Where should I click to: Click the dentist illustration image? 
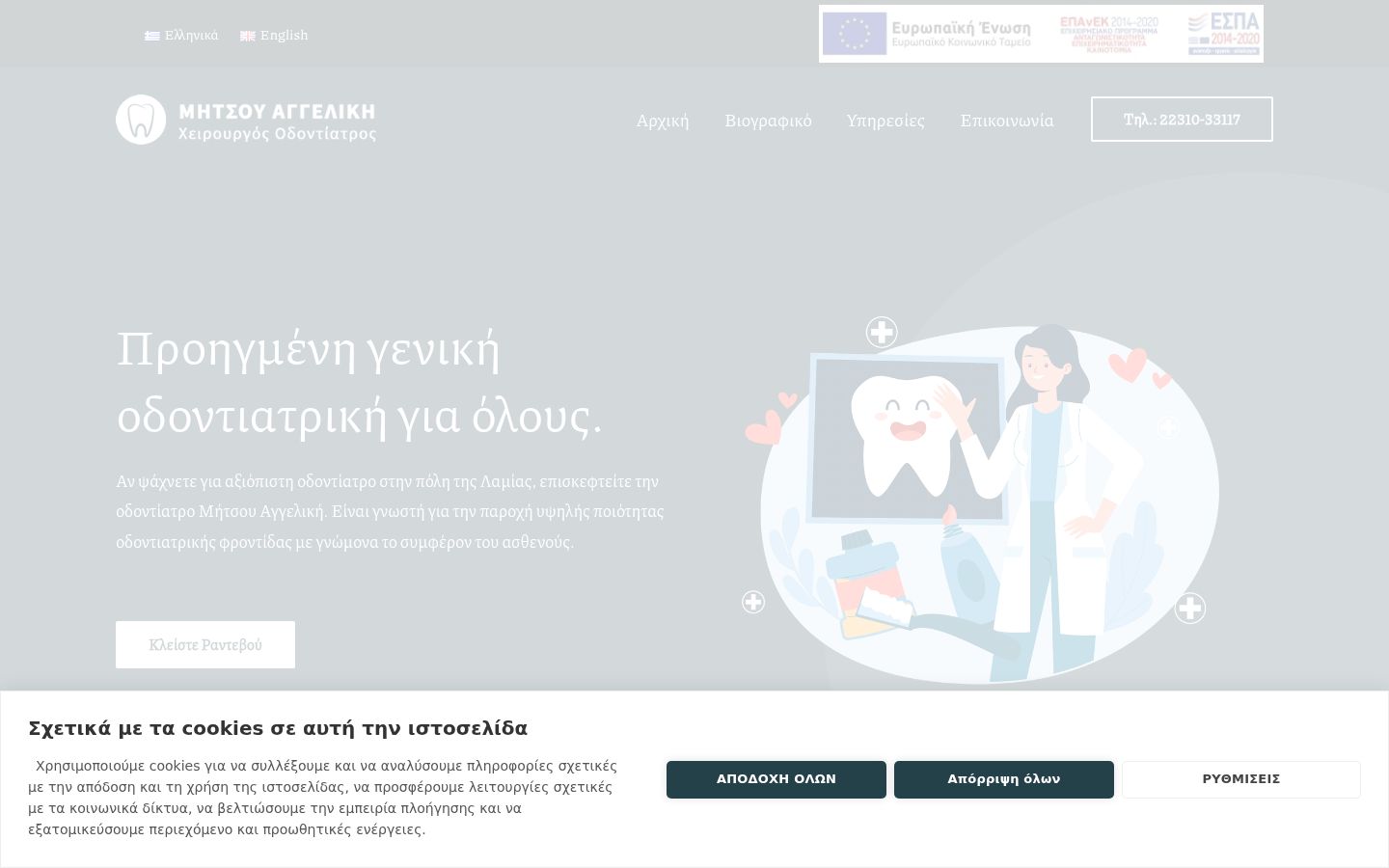click(x=981, y=500)
